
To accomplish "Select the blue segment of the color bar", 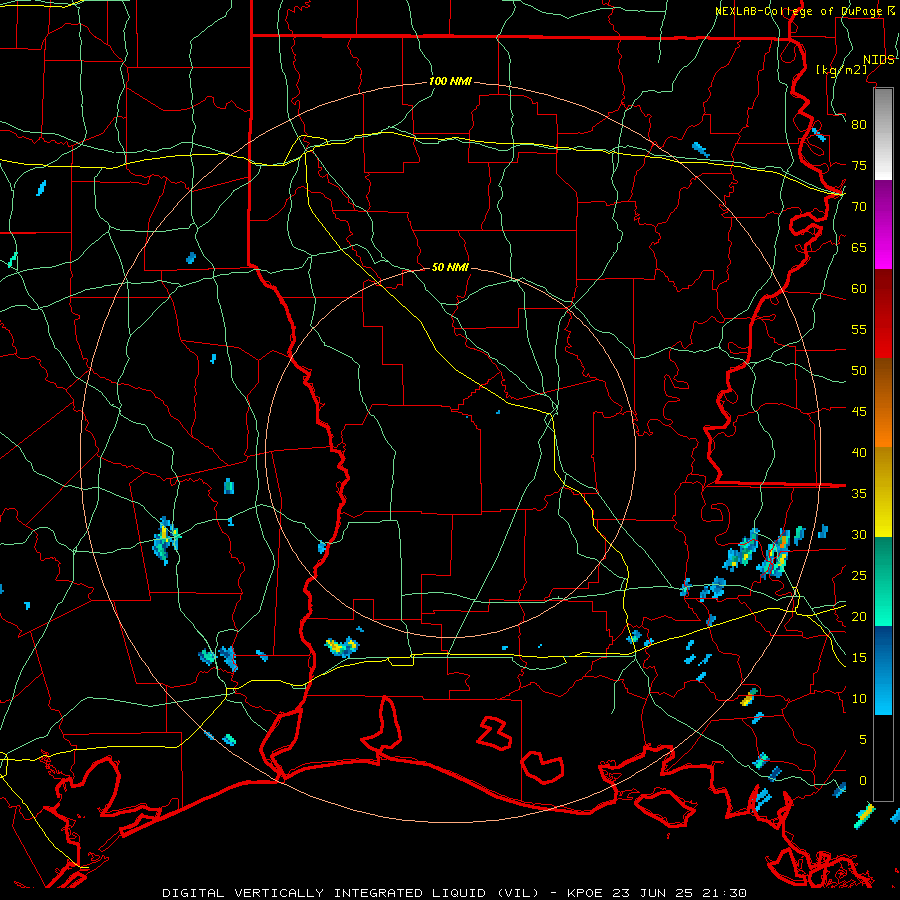I will pos(883,670).
